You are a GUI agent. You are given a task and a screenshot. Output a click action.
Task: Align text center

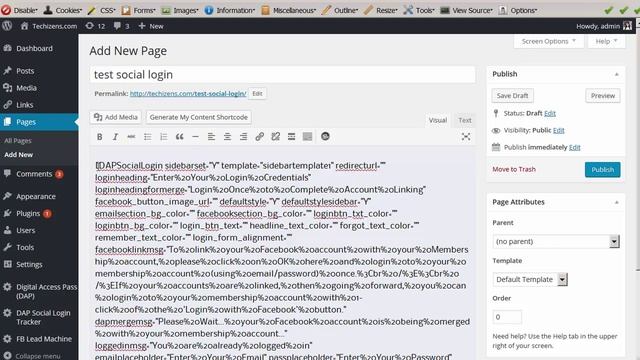tap(227, 137)
